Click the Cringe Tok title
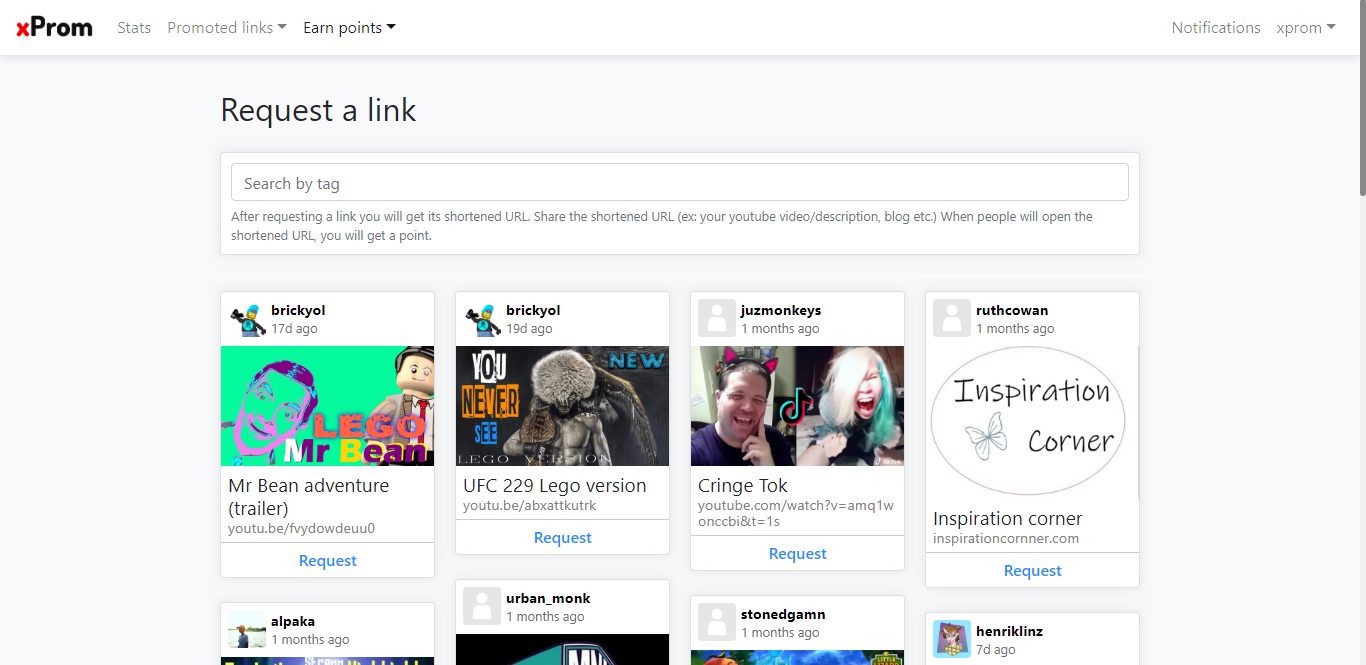 [x=743, y=486]
